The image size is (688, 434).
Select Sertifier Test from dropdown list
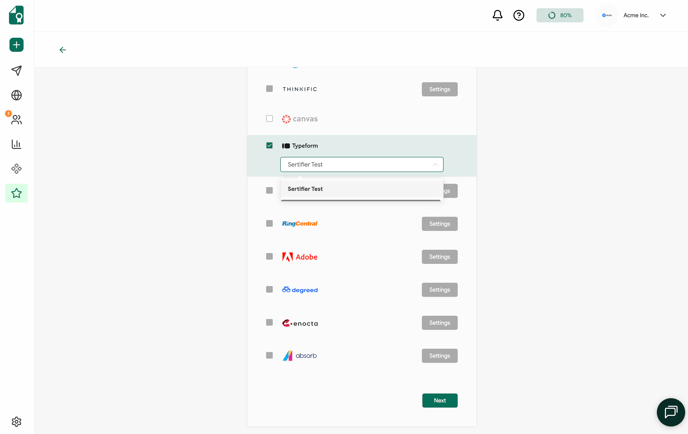(x=306, y=189)
